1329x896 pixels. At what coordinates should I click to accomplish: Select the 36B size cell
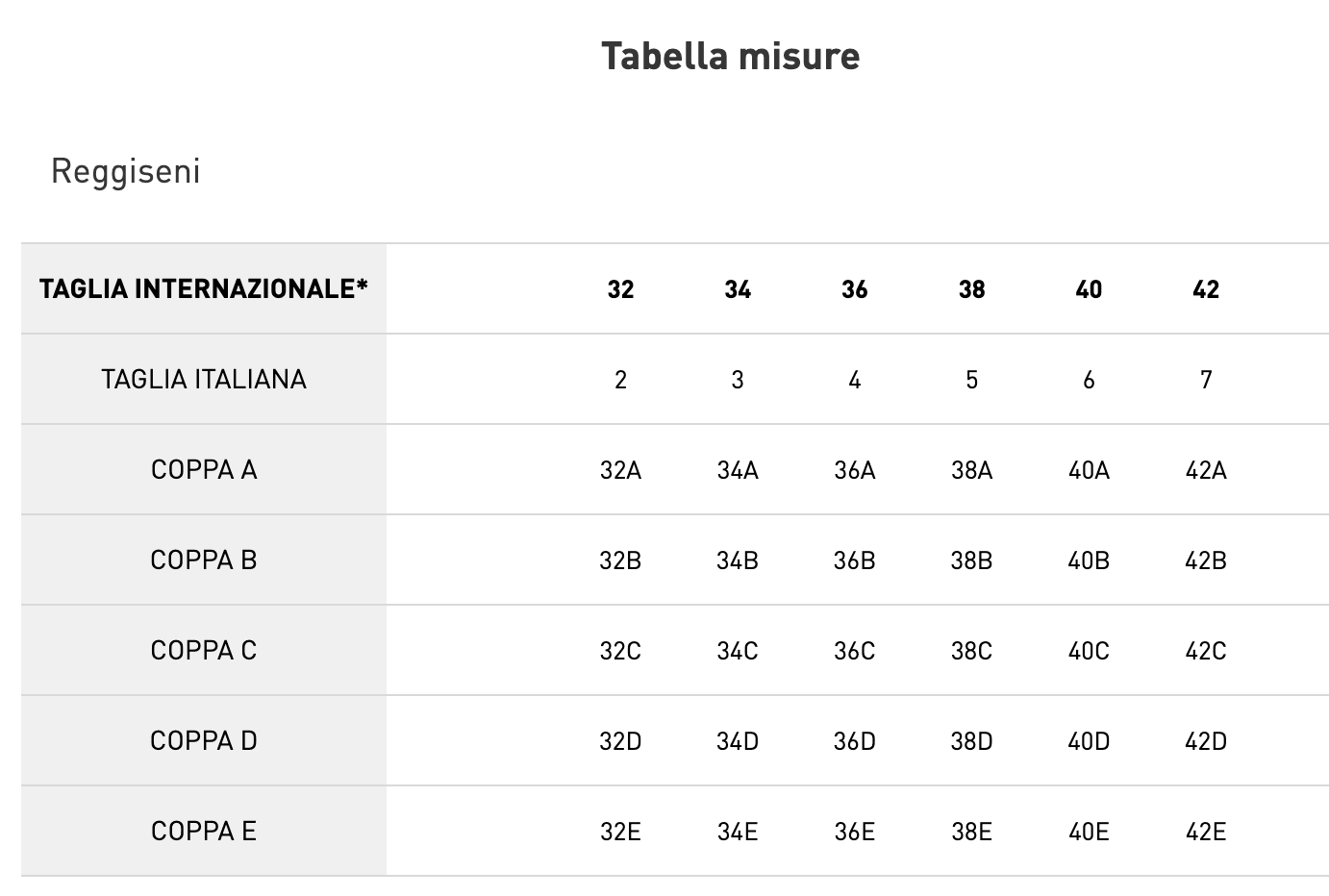pyautogui.click(x=854, y=560)
